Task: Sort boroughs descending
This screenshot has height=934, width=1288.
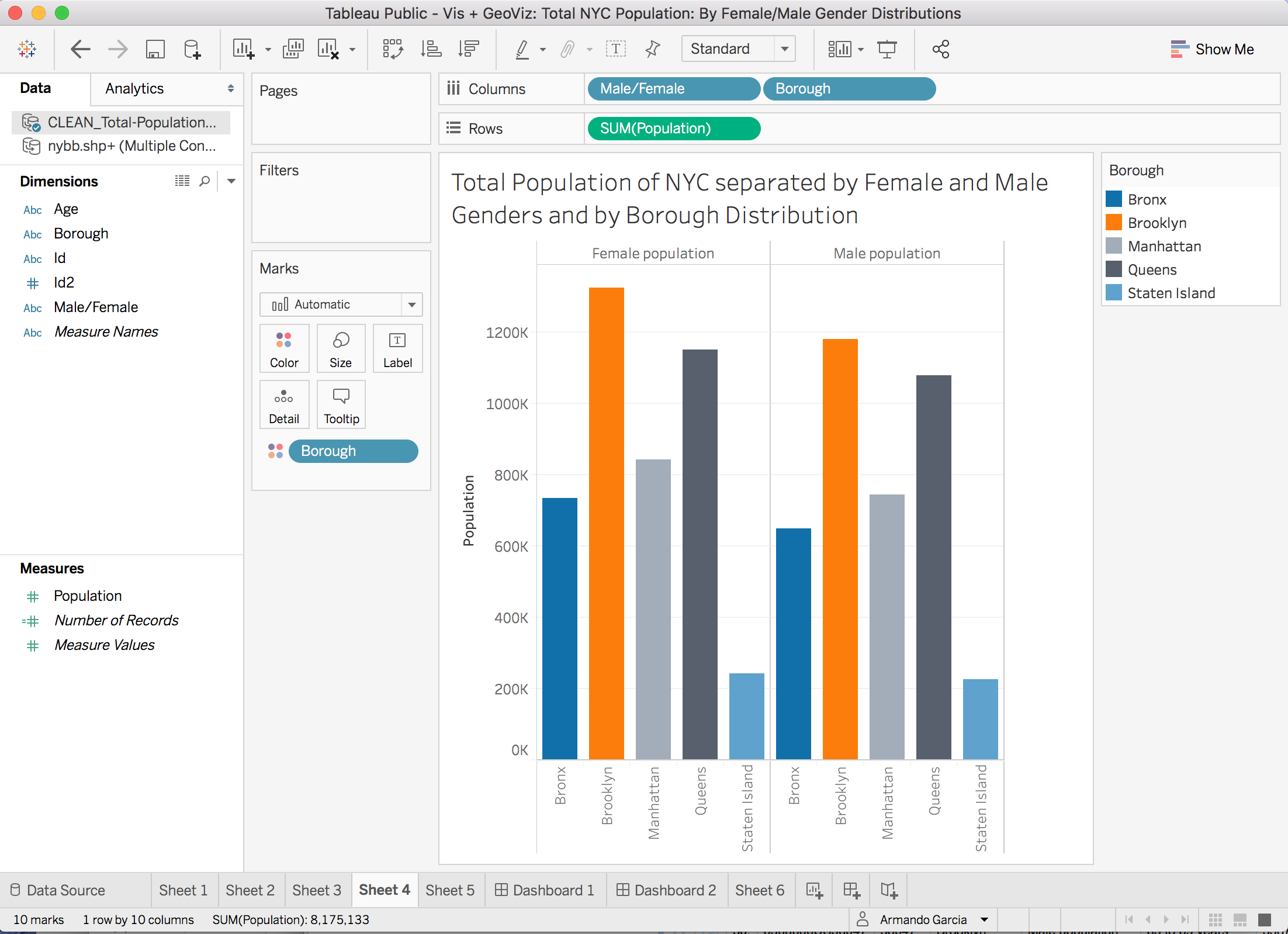Action: tap(468, 49)
